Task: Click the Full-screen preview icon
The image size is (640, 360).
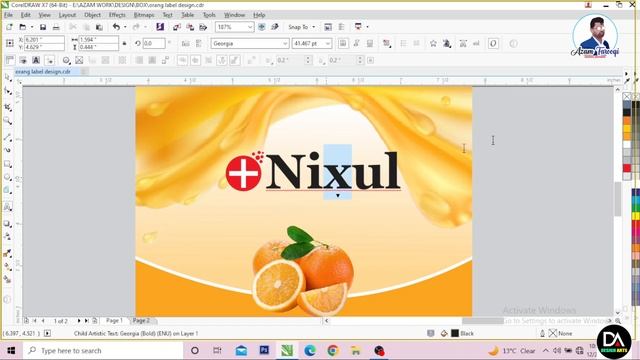Action: point(262,27)
